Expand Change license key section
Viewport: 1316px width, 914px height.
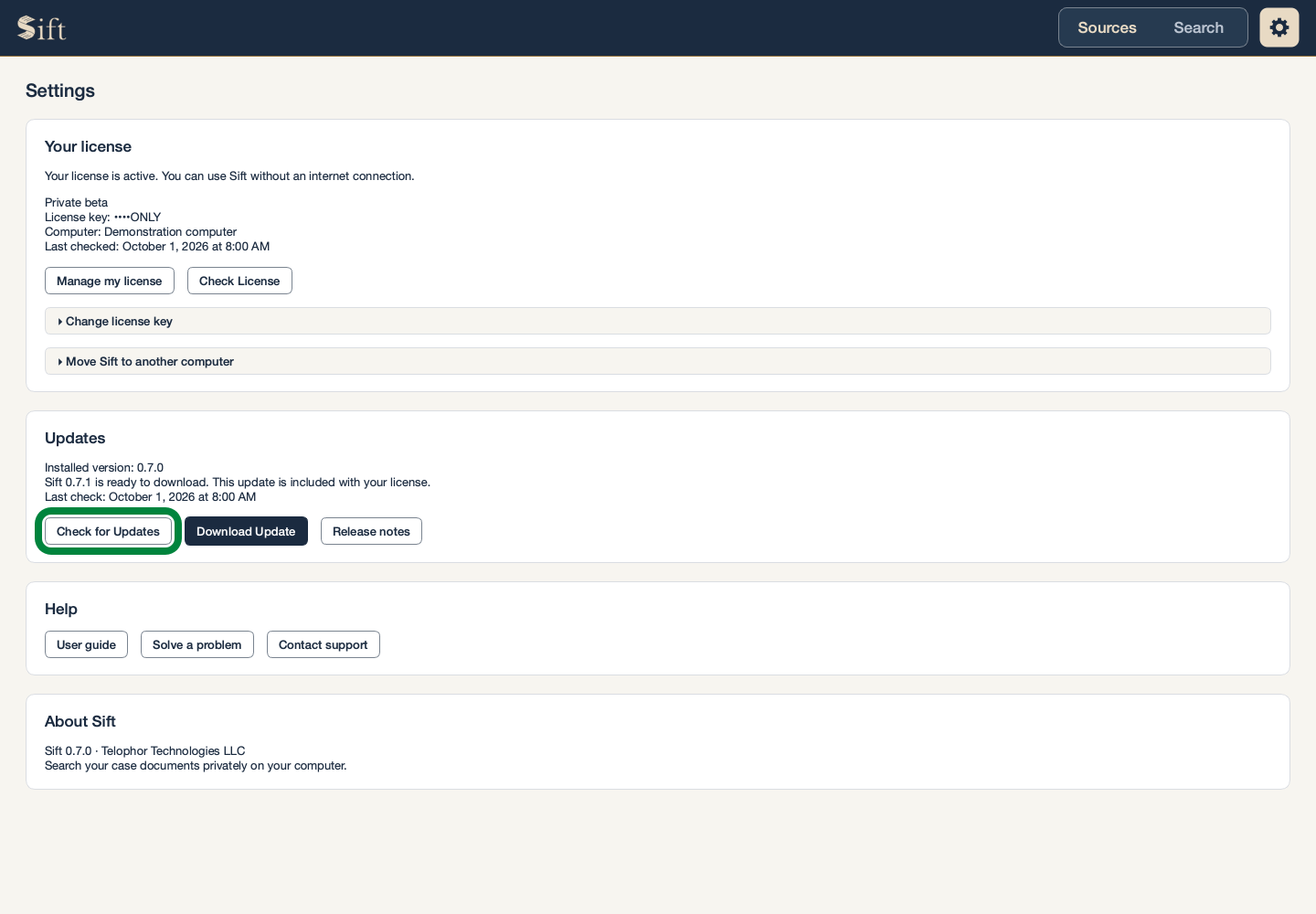[x=658, y=321]
